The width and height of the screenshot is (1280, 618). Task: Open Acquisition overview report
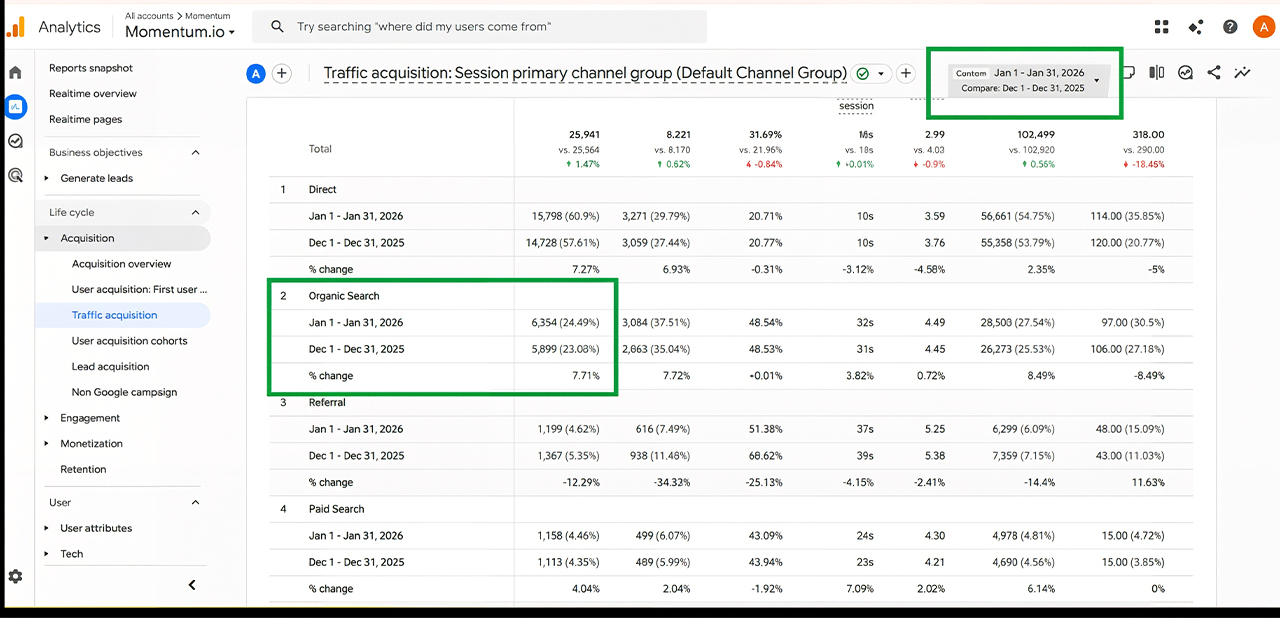click(121, 264)
